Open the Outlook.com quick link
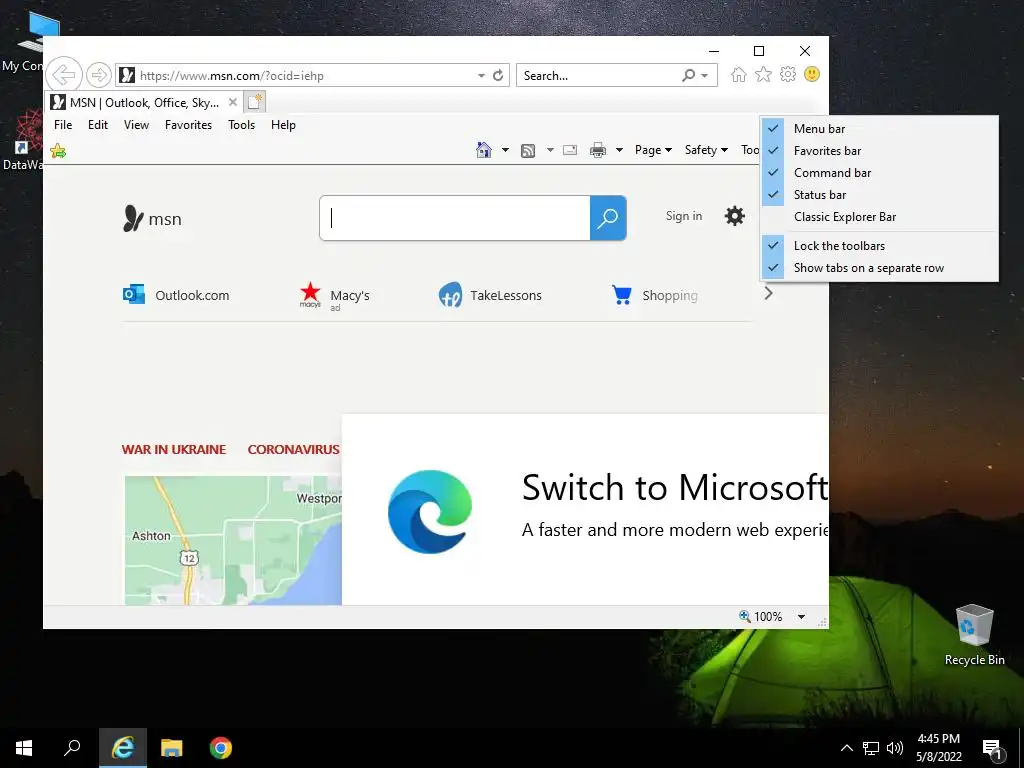 [x=176, y=295]
